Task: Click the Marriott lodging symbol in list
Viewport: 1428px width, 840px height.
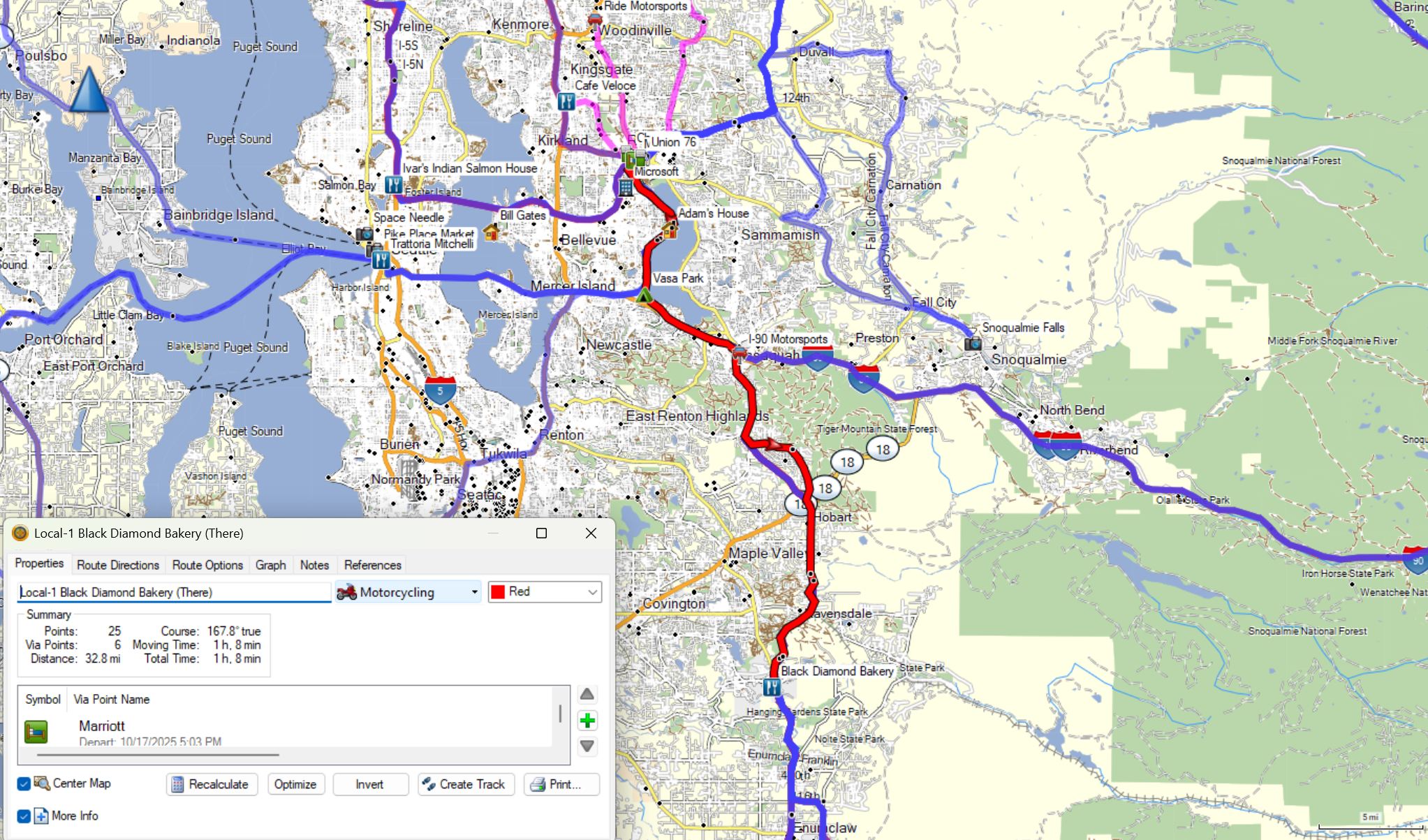Action: coord(36,731)
